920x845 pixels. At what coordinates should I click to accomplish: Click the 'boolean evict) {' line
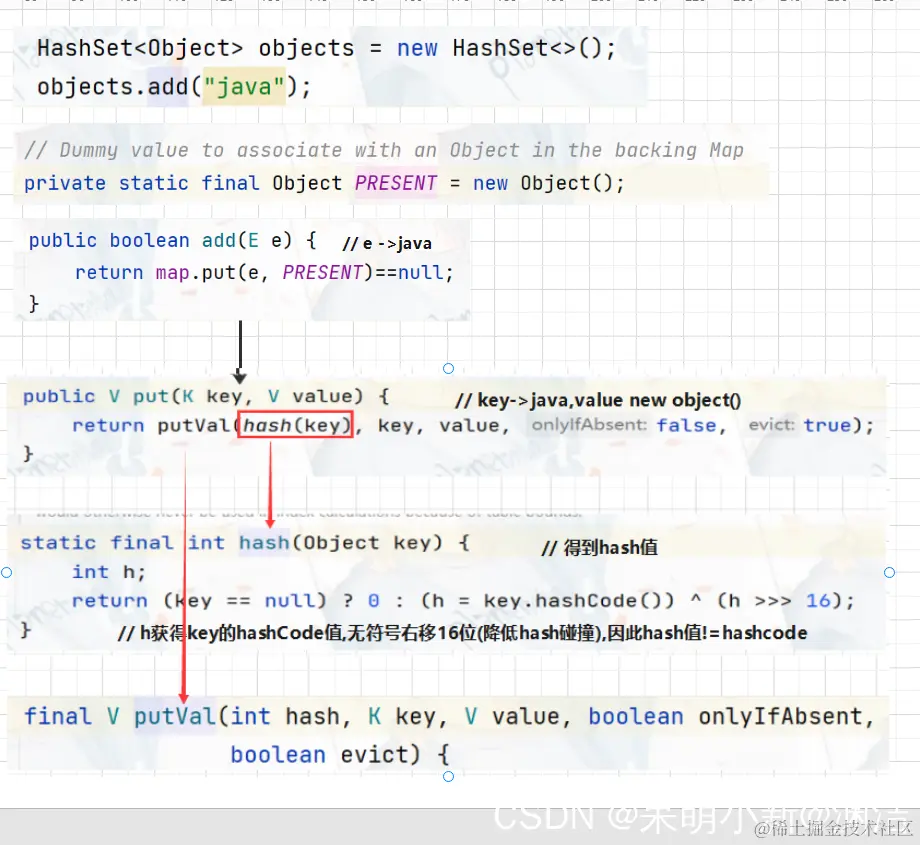[x=340, y=755]
